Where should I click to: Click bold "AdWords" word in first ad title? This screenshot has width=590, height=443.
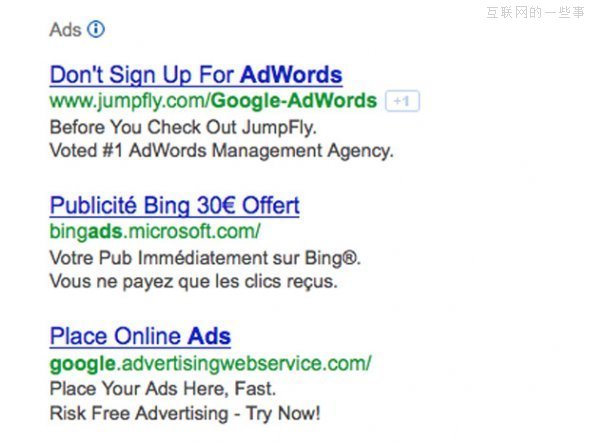tap(291, 75)
